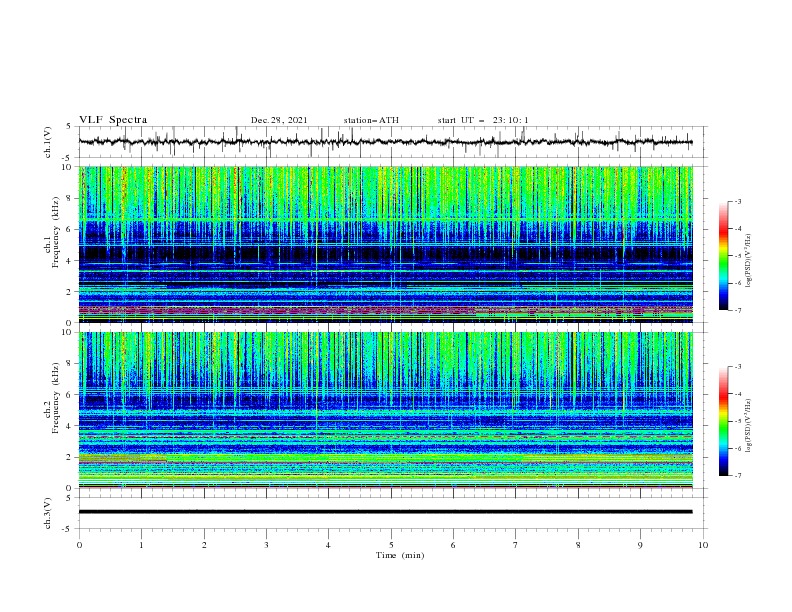Click the 'Time (min)' axis label
Viewport: 792px width, 612px height.
tap(400, 555)
